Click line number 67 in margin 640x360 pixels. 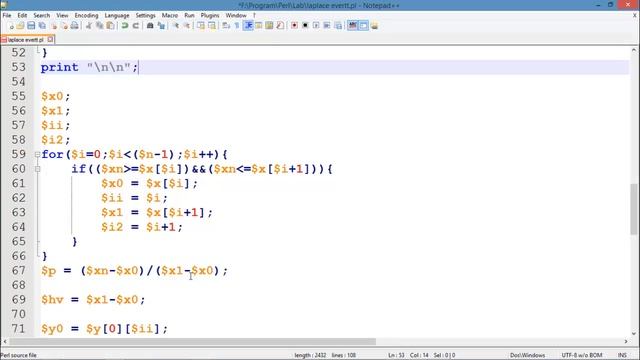pyautogui.click(x=18, y=270)
